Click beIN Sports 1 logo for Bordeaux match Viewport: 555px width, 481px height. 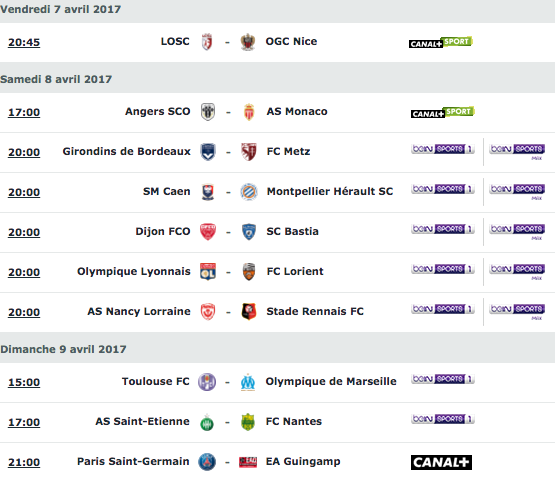(443, 149)
